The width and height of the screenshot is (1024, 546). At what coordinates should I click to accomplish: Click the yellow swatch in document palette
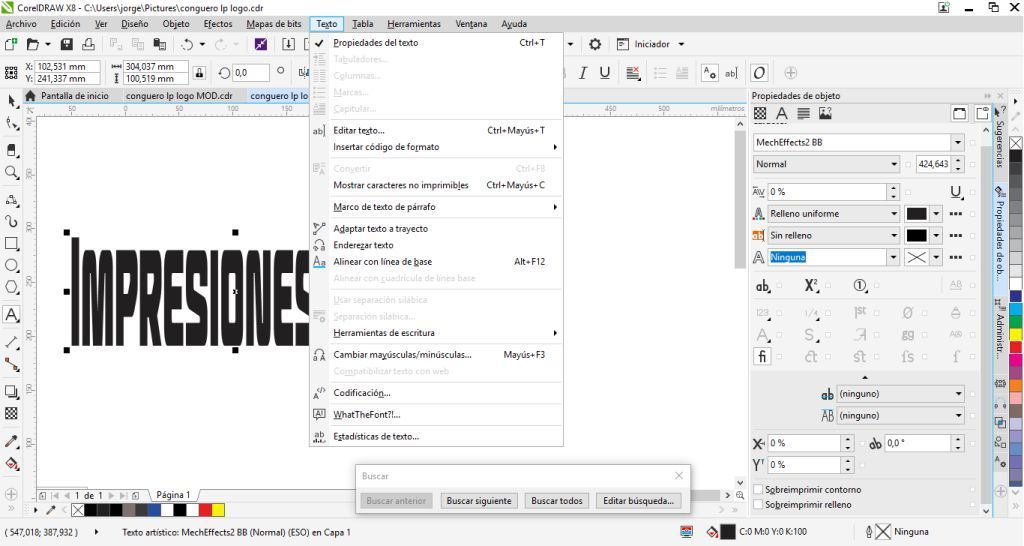point(218,510)
